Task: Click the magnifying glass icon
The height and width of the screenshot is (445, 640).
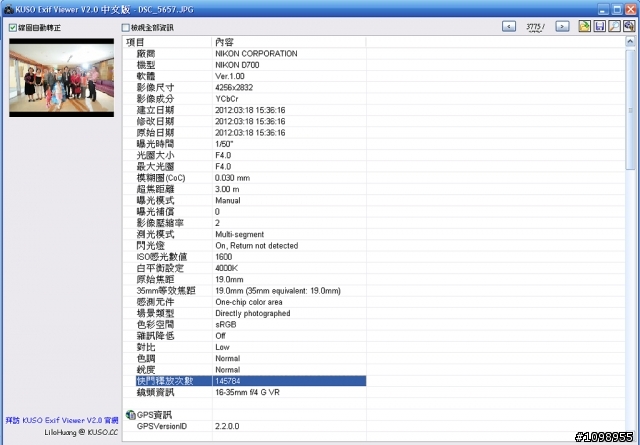Action: tap(614, 27)
